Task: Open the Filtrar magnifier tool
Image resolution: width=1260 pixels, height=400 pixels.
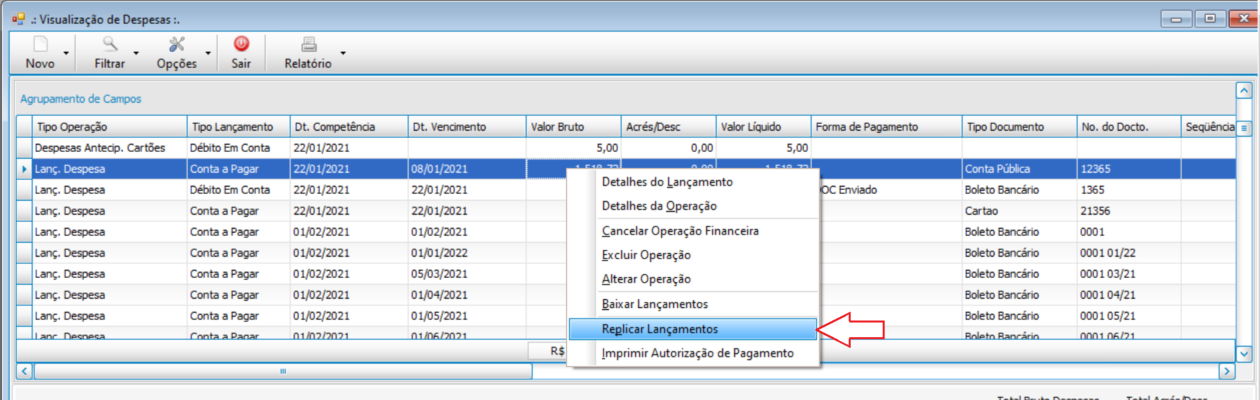Action: [x=110, y=44]
